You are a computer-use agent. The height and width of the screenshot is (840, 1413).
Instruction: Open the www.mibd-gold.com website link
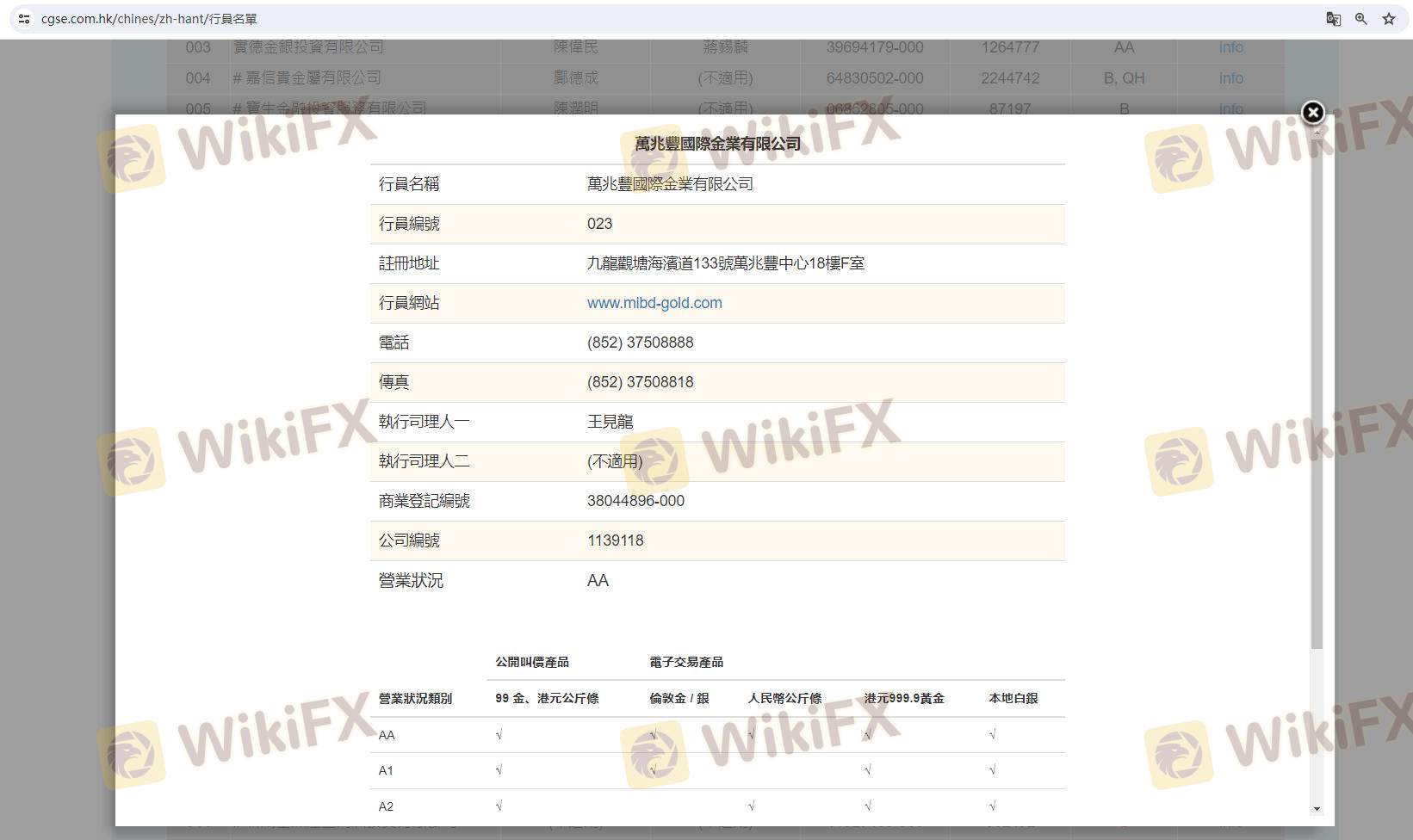pos(654,303)
